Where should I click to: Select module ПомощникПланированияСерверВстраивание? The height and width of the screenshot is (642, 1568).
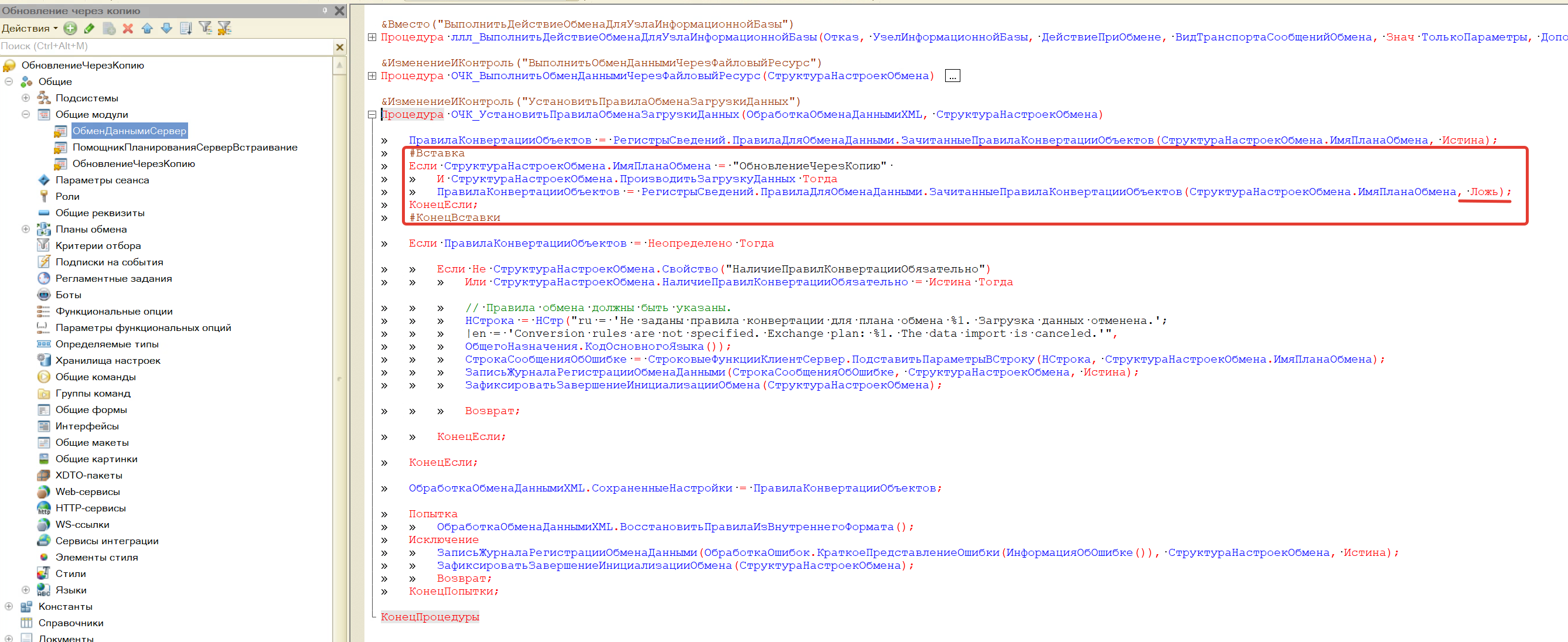(x=185, y=147)
